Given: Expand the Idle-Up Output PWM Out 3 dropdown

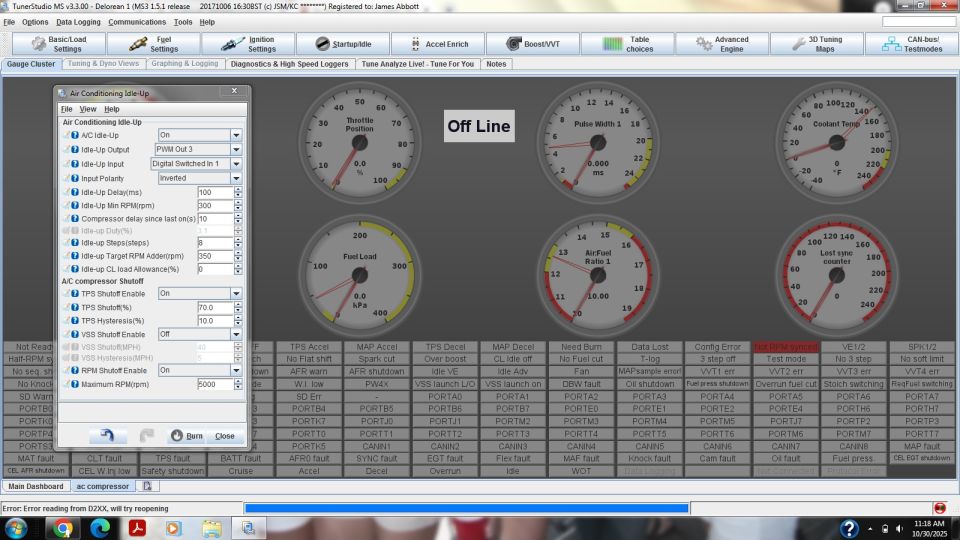Looking at the screenshot, I should point(236,149).
